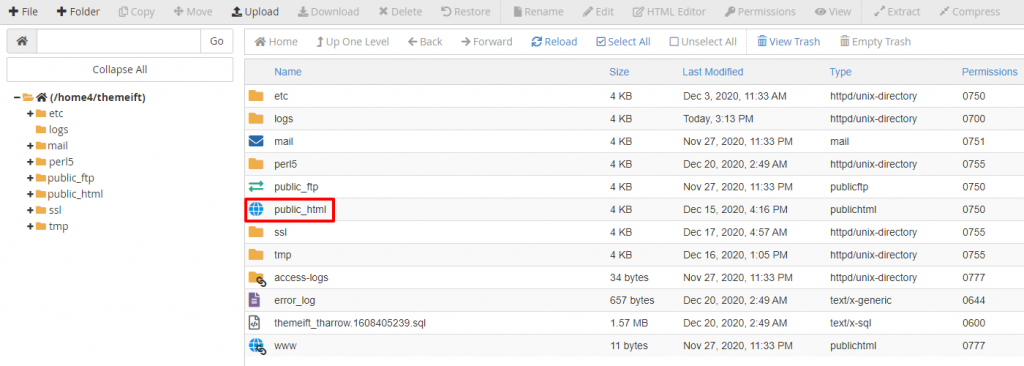The width and height of the screenshot is (1024, 366).
Task: Create a new file with the File button
Action: click(23, 12)
